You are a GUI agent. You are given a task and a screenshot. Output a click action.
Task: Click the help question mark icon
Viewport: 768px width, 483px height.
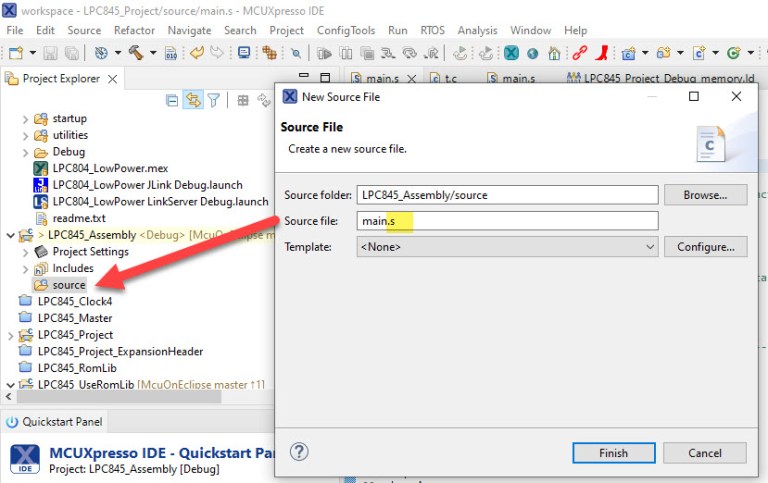coord(298,452)
